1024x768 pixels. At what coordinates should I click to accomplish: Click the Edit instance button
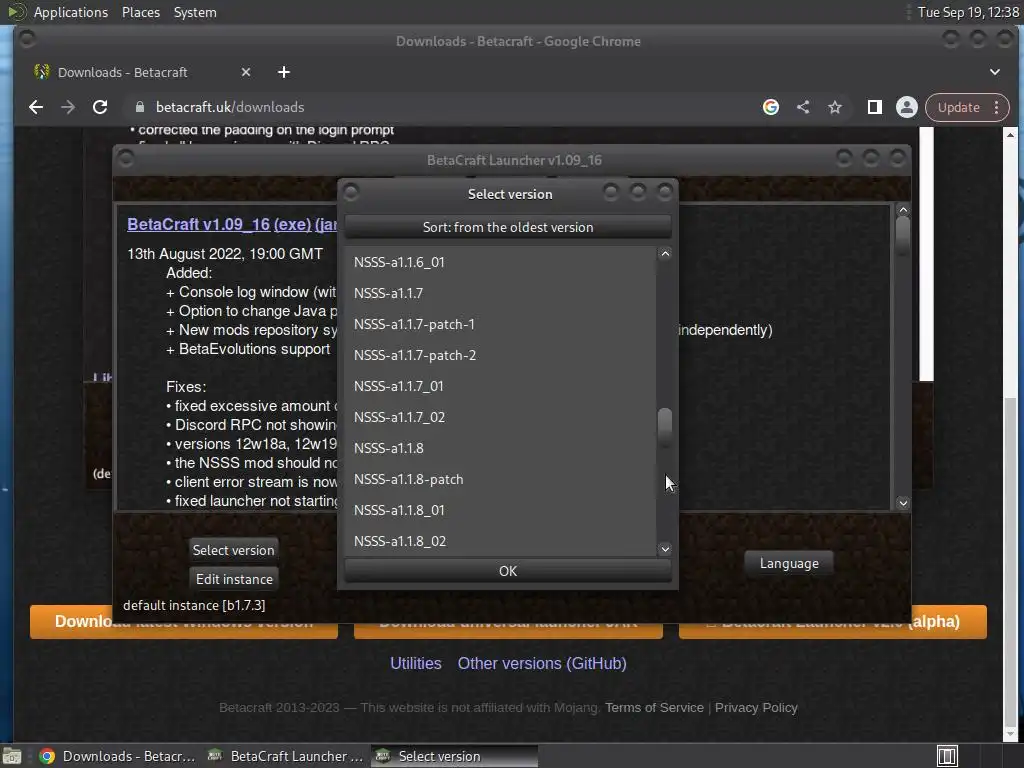[x=233, y=579]
